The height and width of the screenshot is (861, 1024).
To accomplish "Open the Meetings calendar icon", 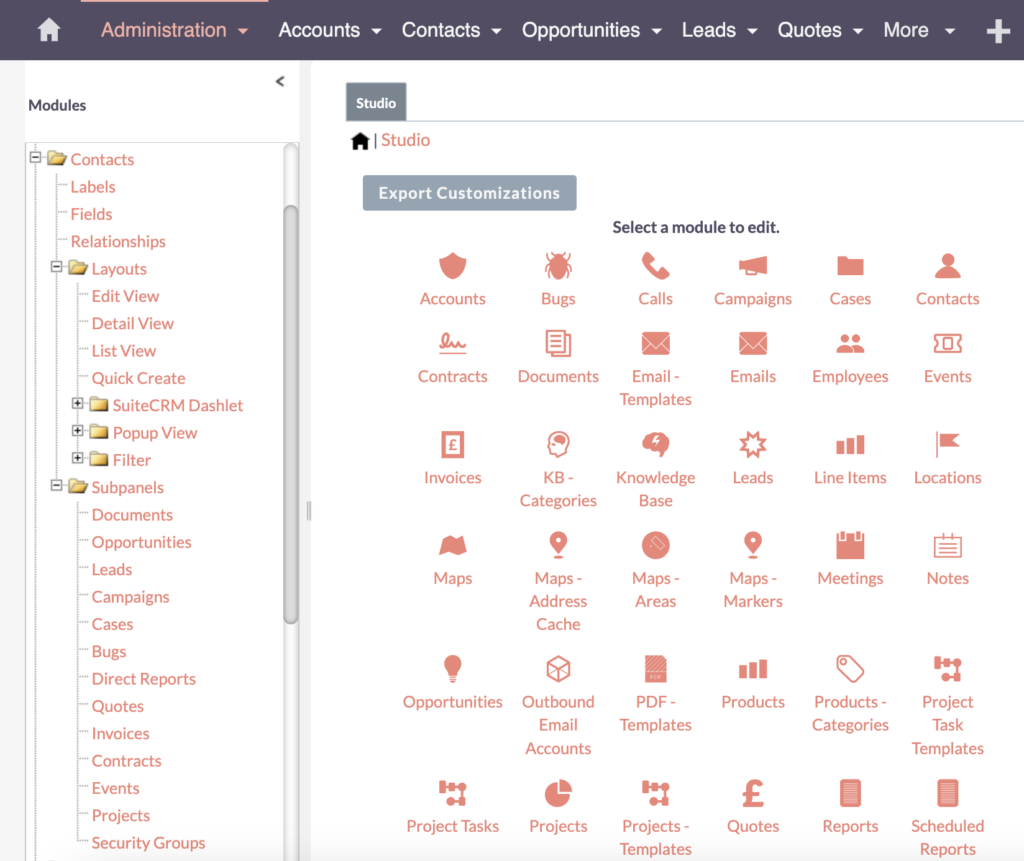I will [850, 545].
